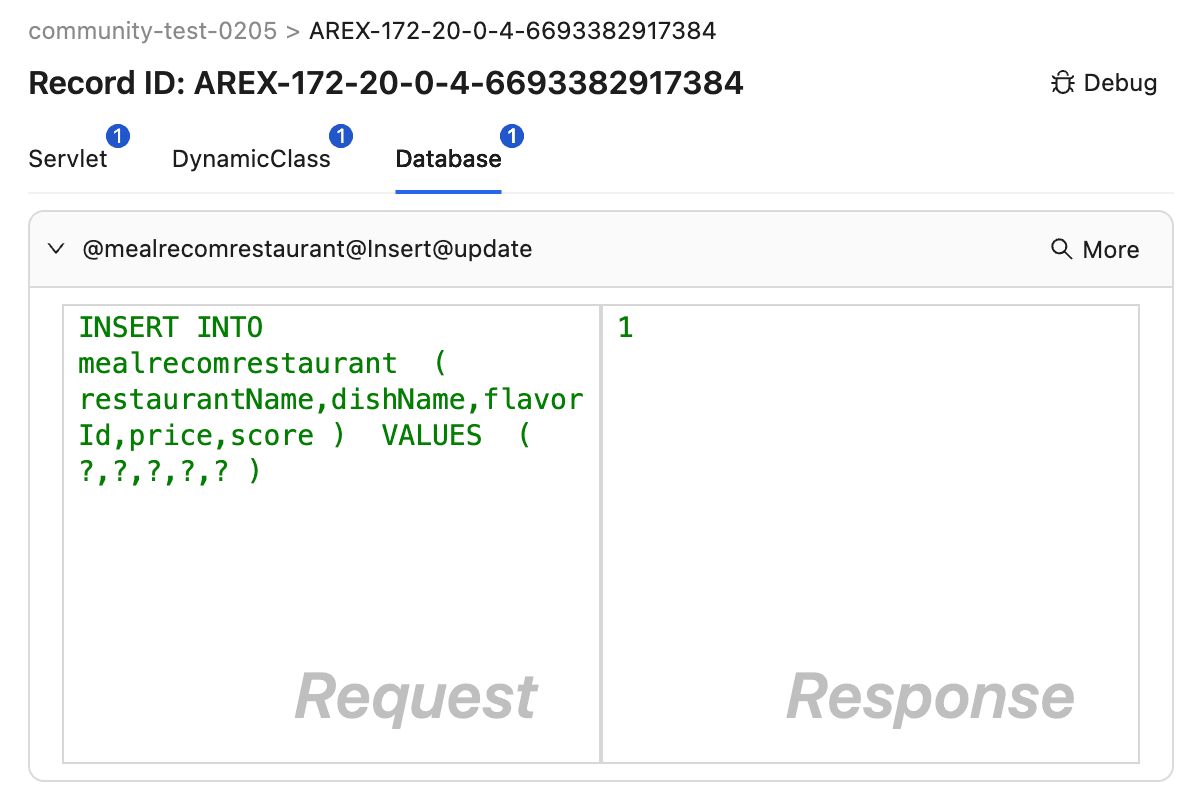Click the bug icon next to Debug
Viewport: 1200px width, 800px height.
tap(1062, 83)
